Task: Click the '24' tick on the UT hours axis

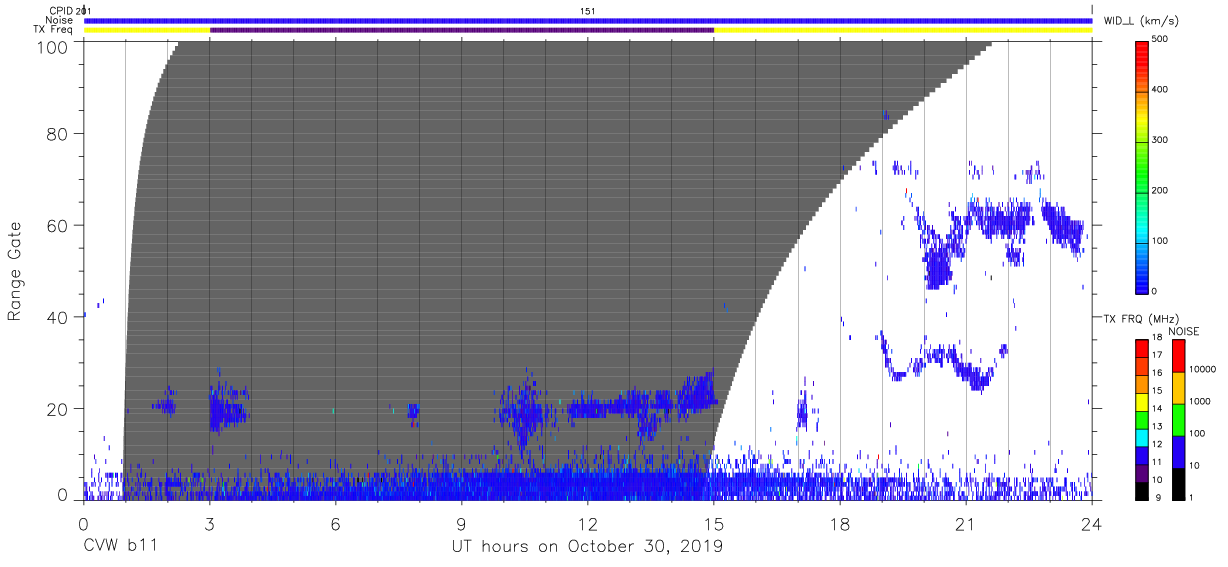Action: click(x=1092, y=523)
